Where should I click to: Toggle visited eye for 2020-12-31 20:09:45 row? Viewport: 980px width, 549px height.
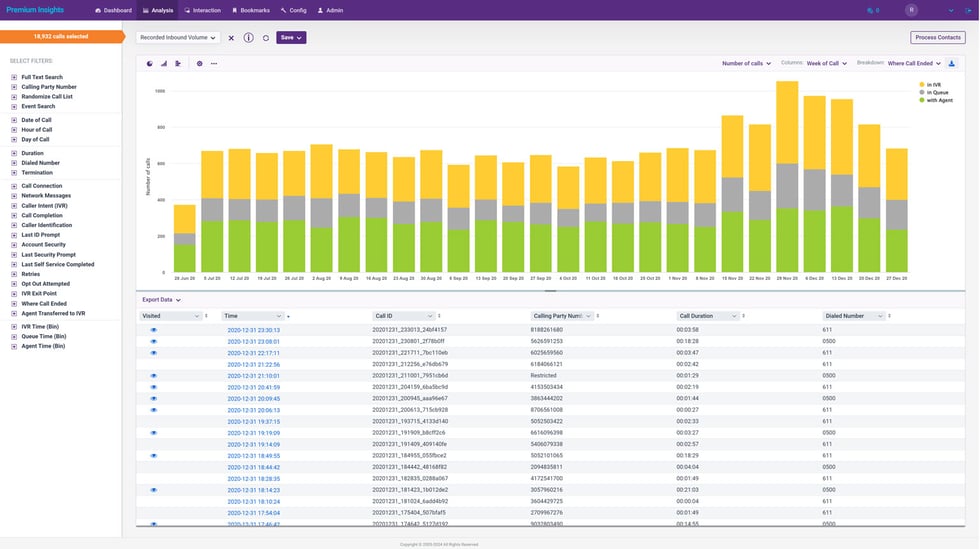tap(154, 398)
